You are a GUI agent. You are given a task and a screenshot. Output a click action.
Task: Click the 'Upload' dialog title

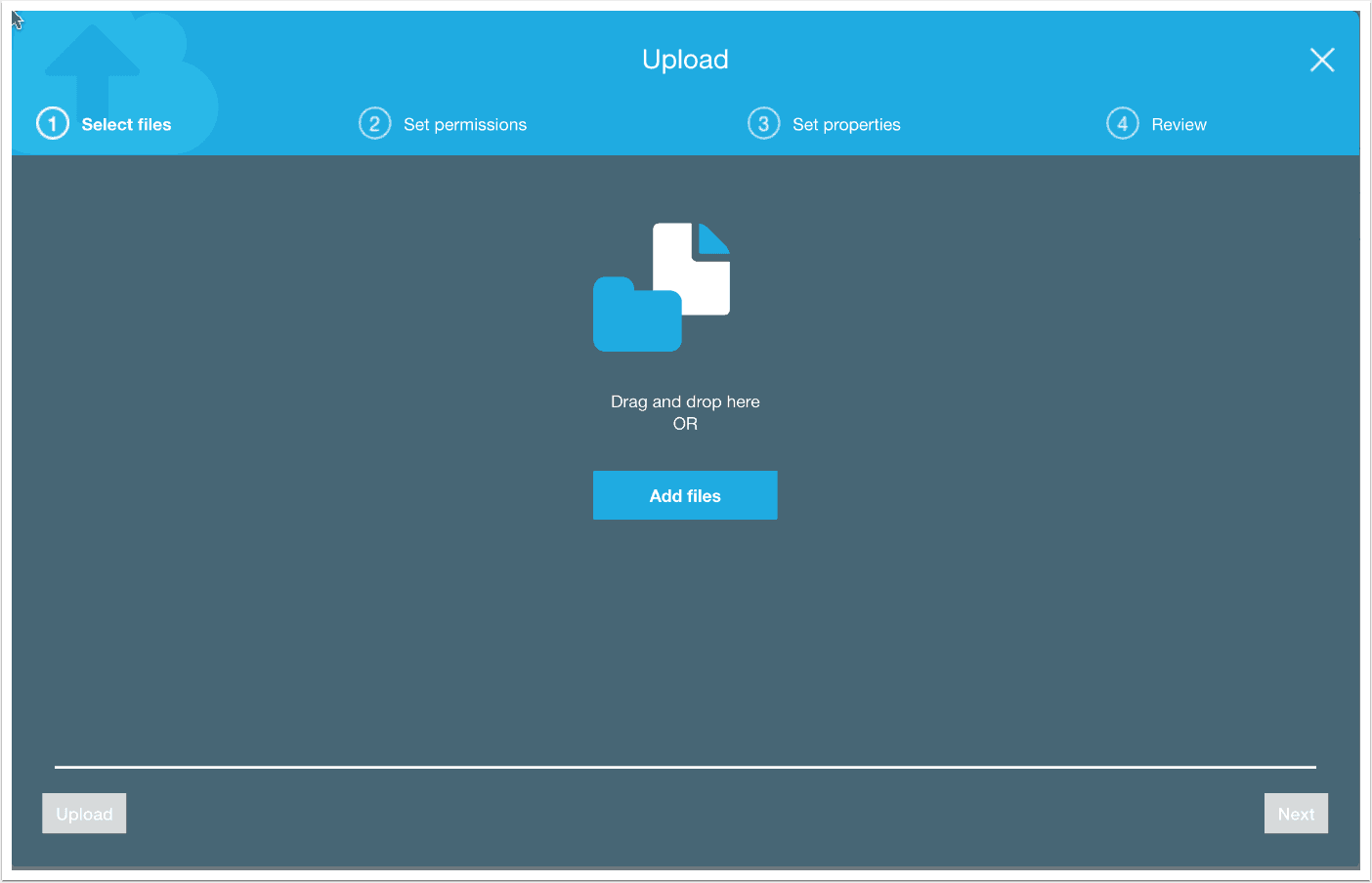685,60
